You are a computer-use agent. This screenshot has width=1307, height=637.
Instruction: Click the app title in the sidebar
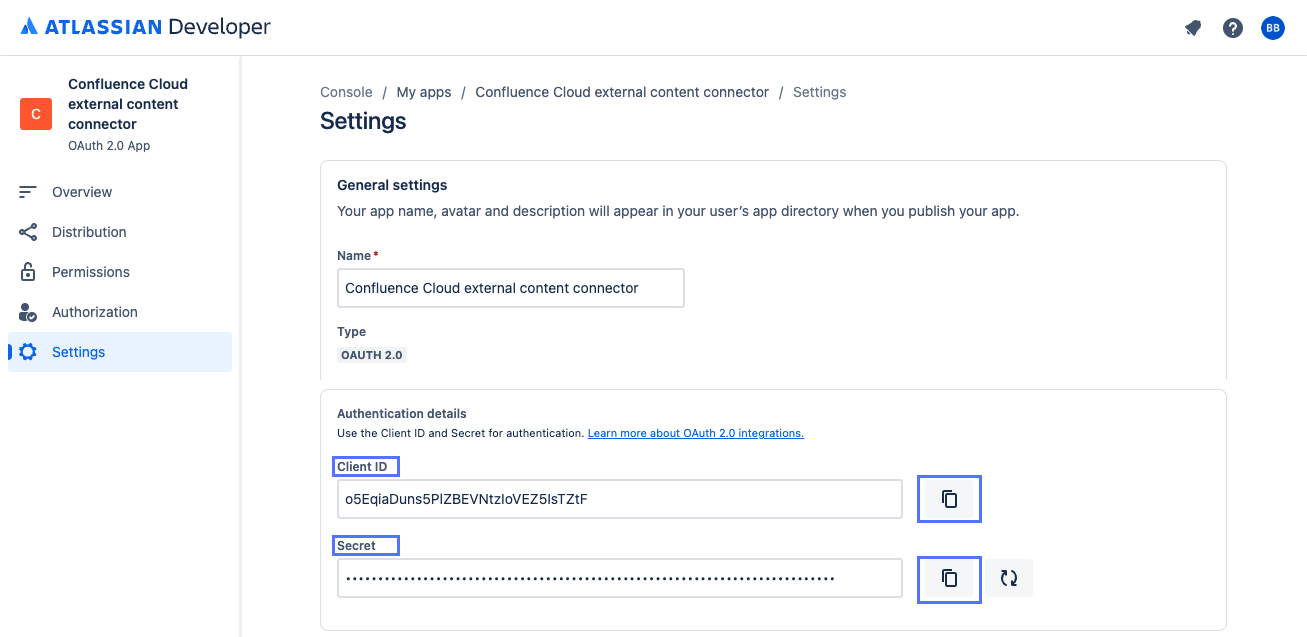[128, 104]
